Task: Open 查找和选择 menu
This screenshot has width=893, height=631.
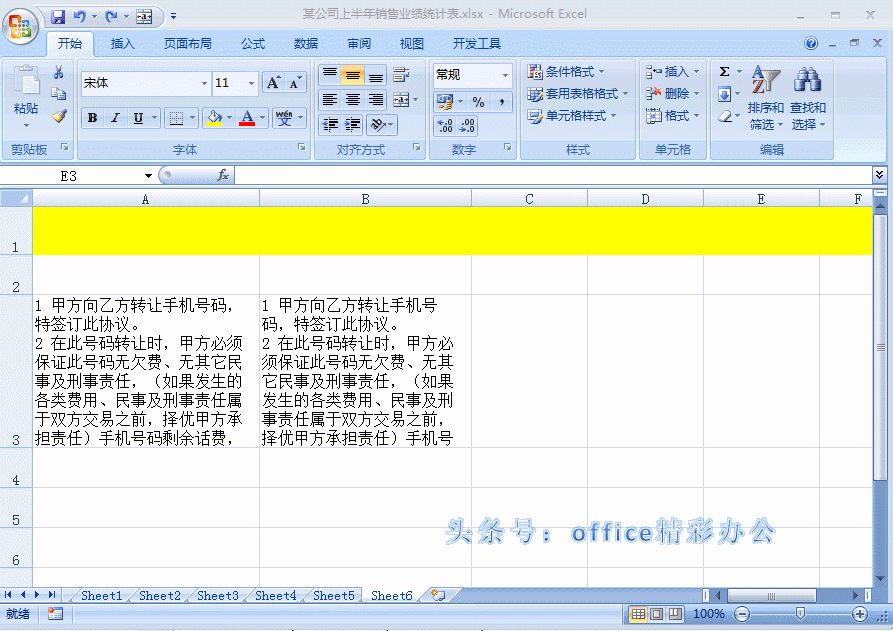Action: point(808,98)
